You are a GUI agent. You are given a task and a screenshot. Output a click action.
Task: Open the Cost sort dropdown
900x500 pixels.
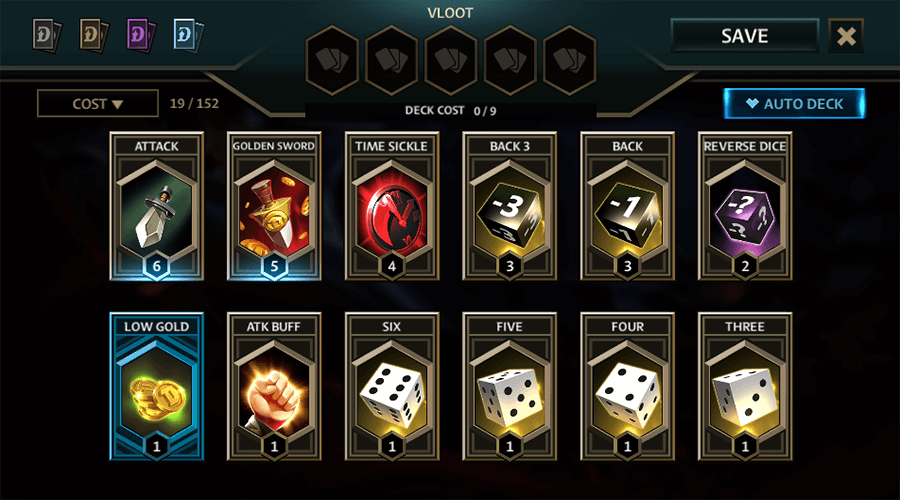(x=98, y=104)
